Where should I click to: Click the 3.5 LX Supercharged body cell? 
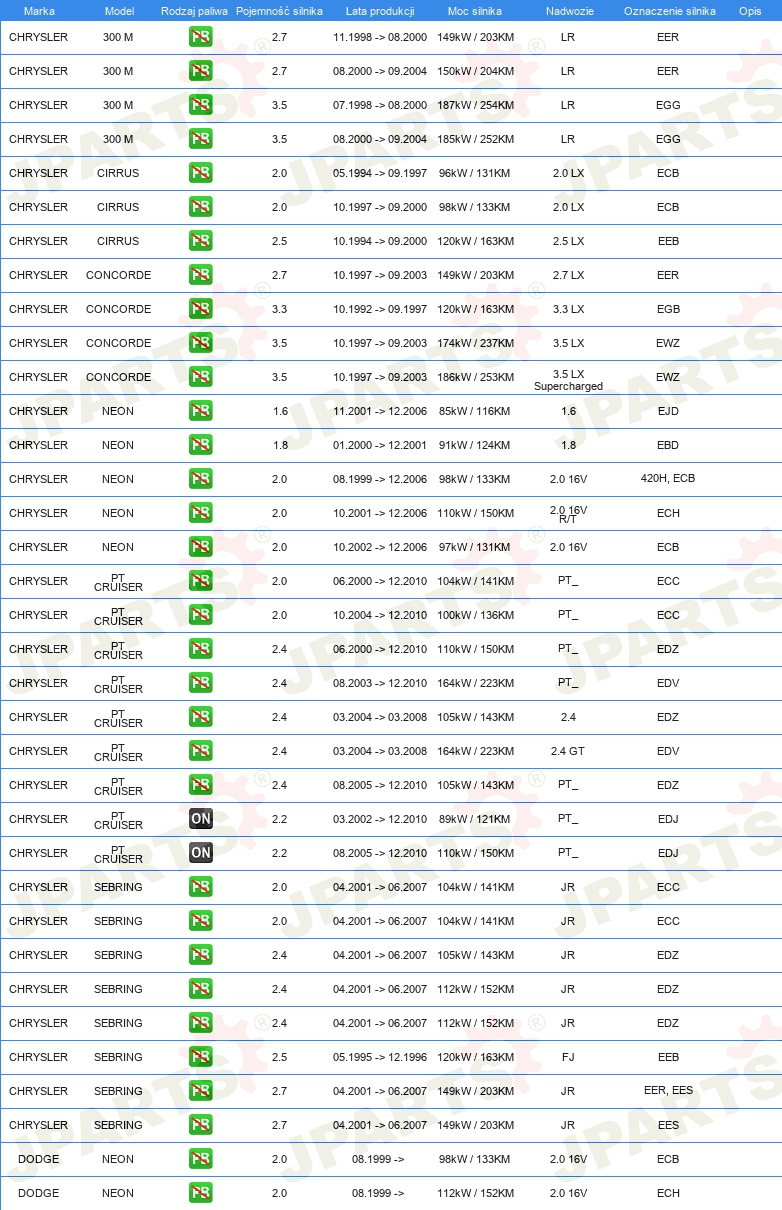(x=568, y=379)
